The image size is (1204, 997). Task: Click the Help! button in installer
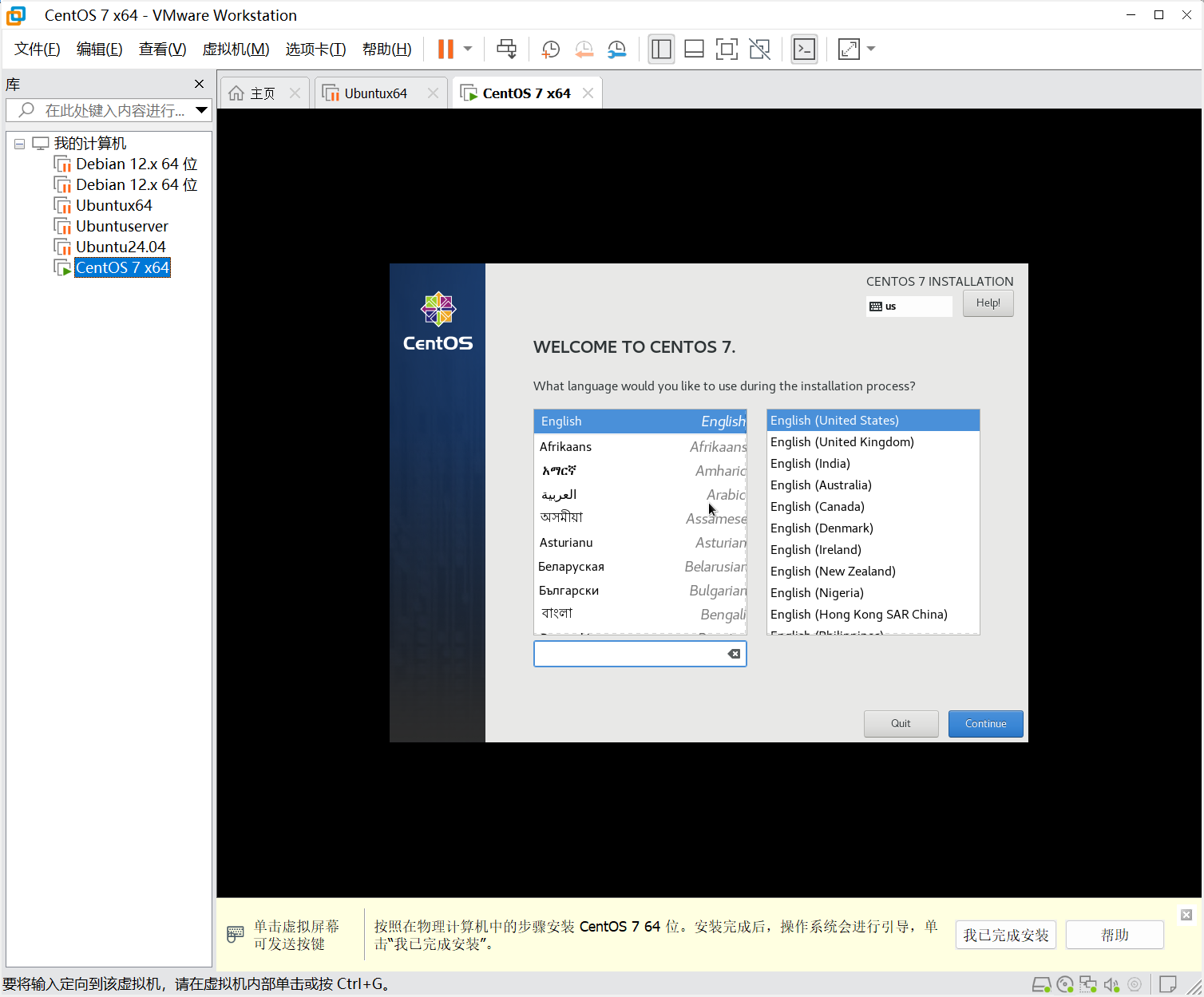pos(988,303)
